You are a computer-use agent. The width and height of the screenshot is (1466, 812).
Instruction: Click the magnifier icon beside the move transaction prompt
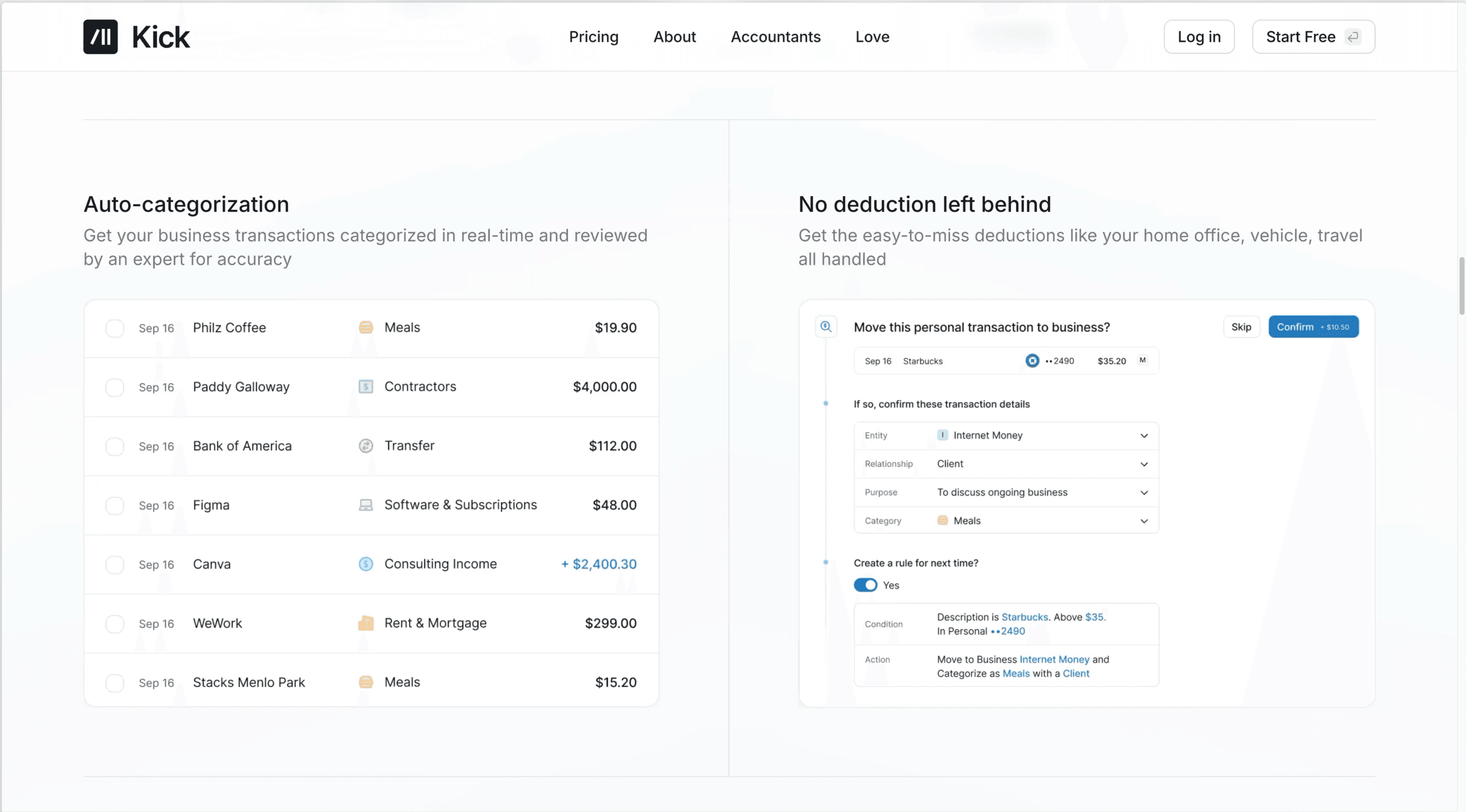[x=826, y=327]
